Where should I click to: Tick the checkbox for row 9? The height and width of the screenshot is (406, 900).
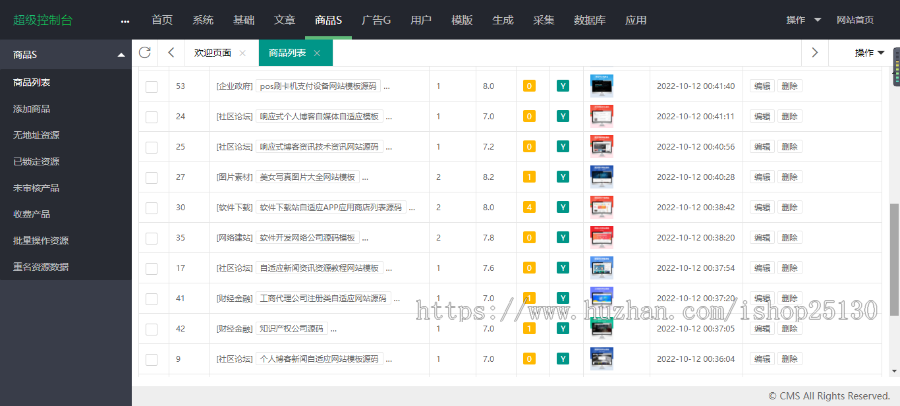[152, 360]
